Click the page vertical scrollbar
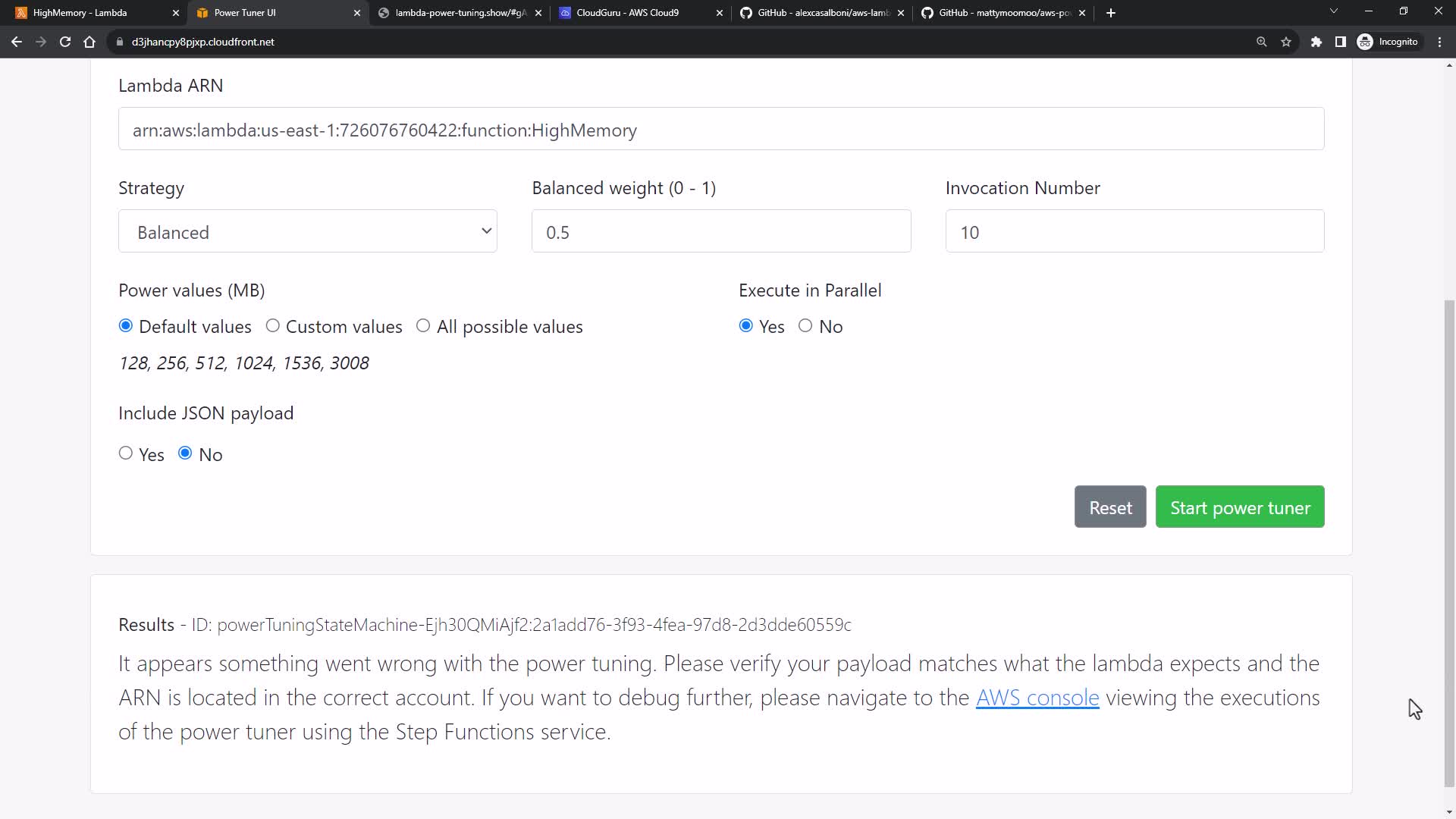Image resolution: width=1456 pixels, height=819 pixels. 1449,542
